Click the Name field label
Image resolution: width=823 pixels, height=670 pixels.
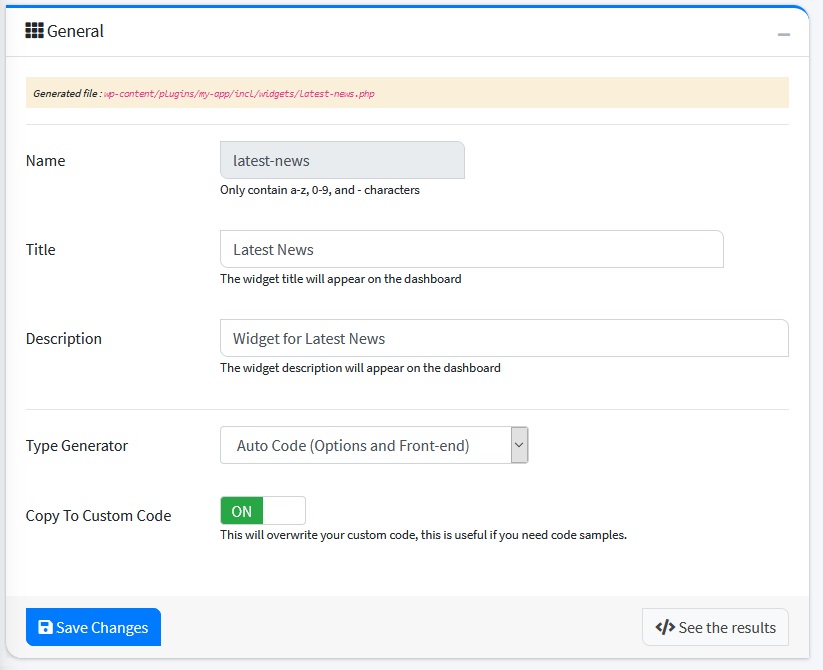coord(45,161)
